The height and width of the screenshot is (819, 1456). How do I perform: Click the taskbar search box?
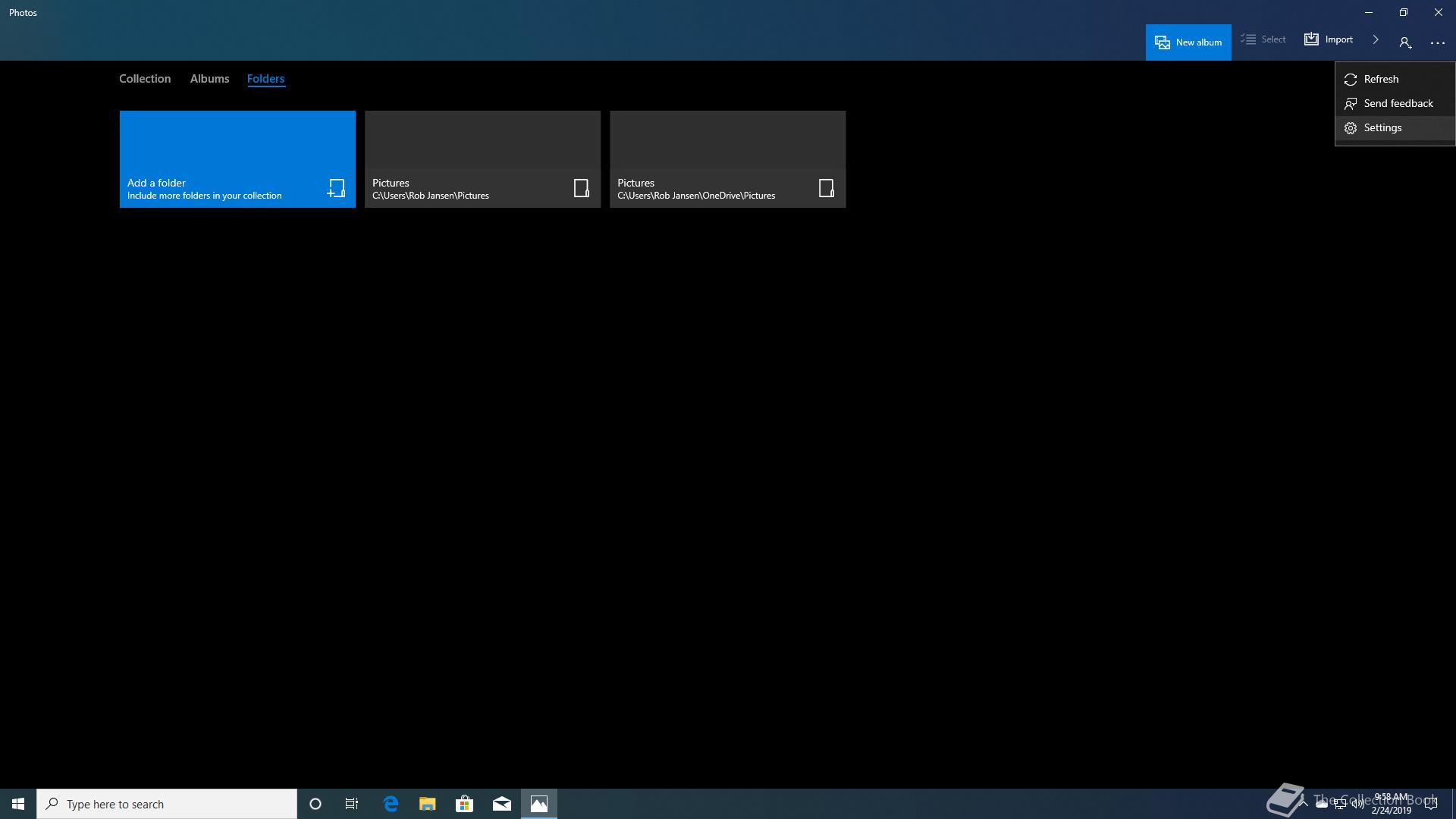[167, 804]
